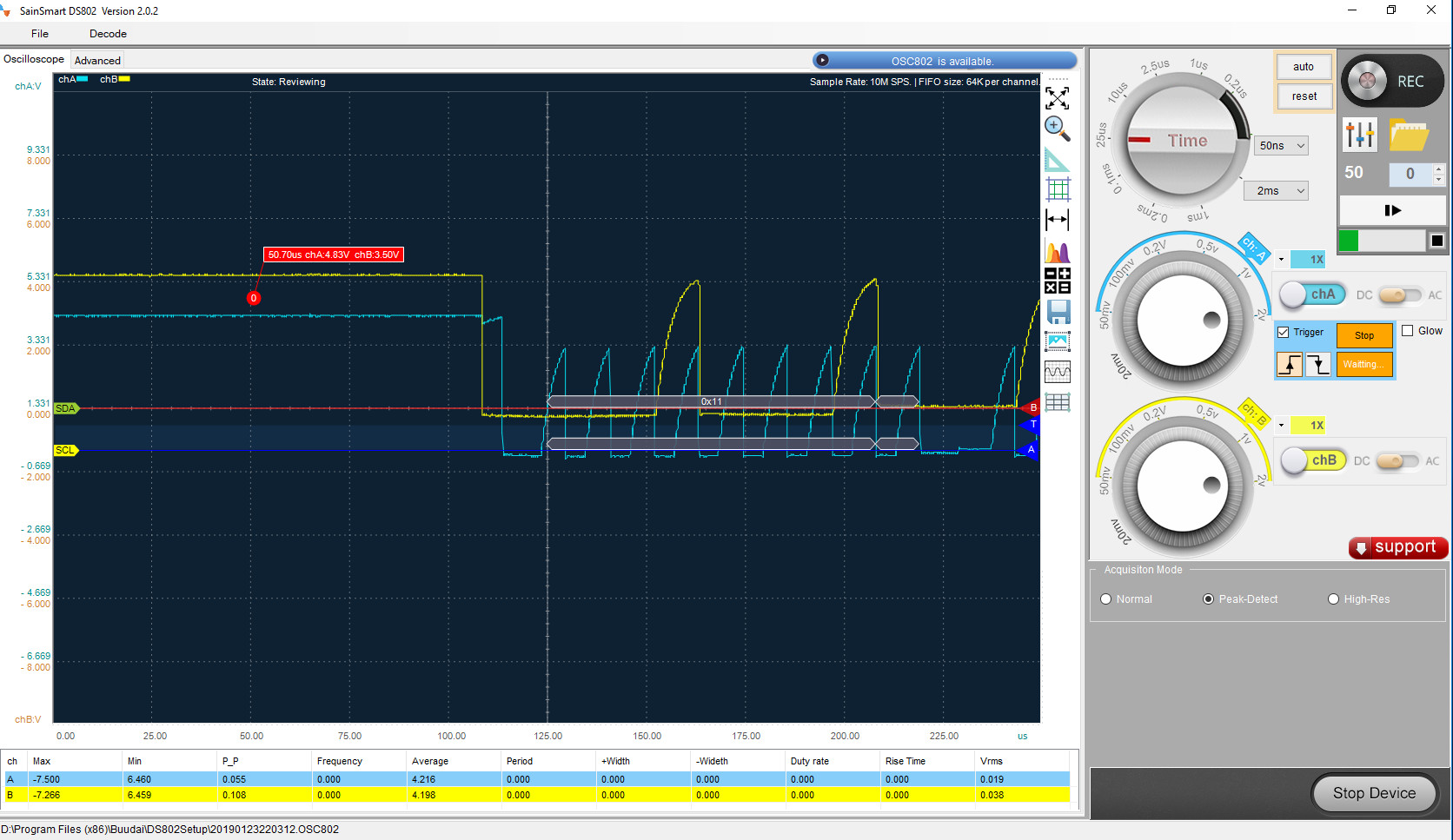Open the mixer sliders settings icon
The image size is (1453, 840).
point(1360,135)
